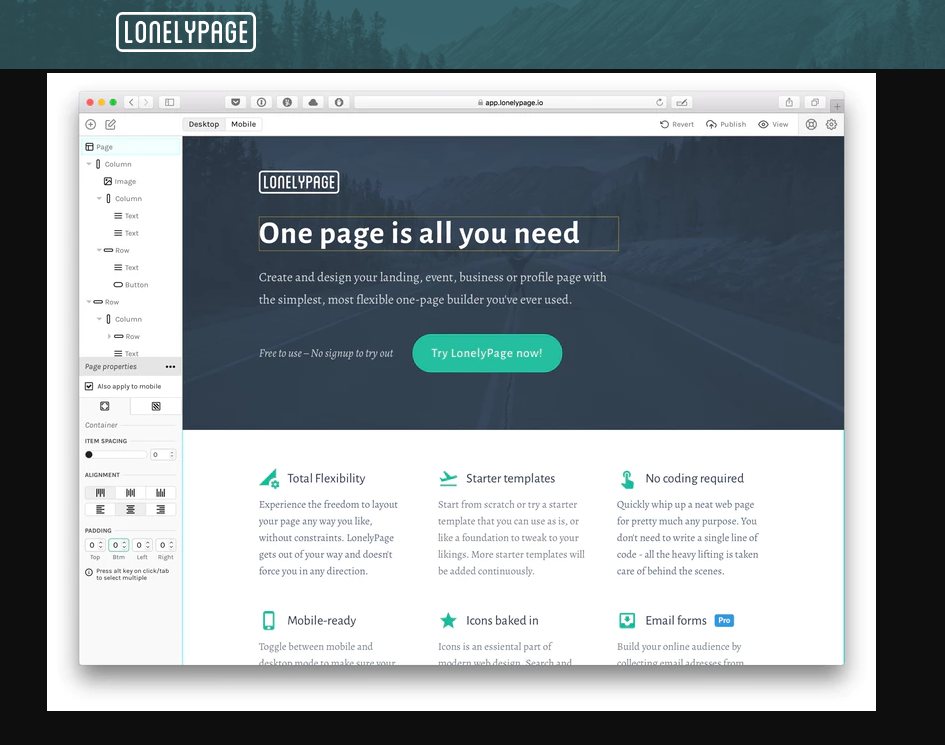Collapse the Column under top-level Row
Image resolution: width=945 pixels, height=745 pixels.
(99, 319)
